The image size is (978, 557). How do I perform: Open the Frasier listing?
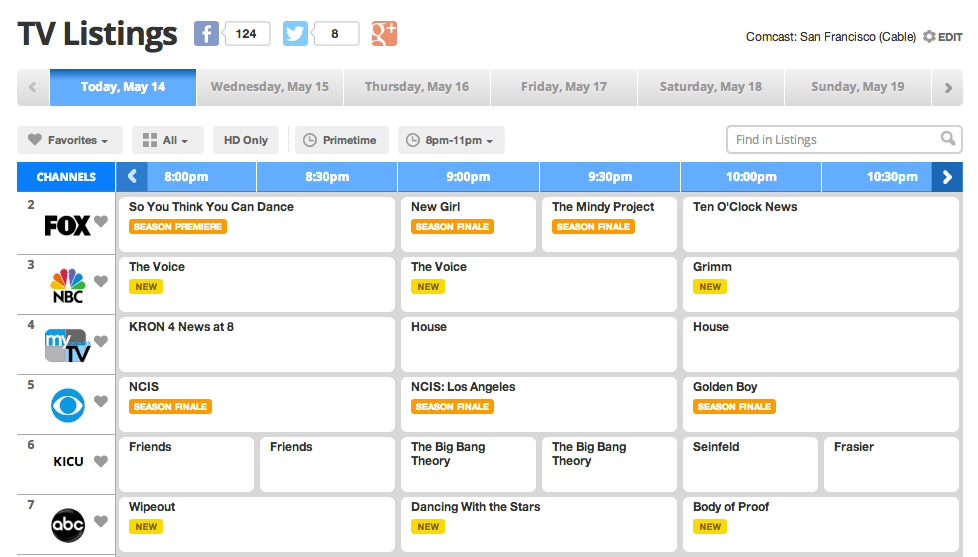pos(891,464)
